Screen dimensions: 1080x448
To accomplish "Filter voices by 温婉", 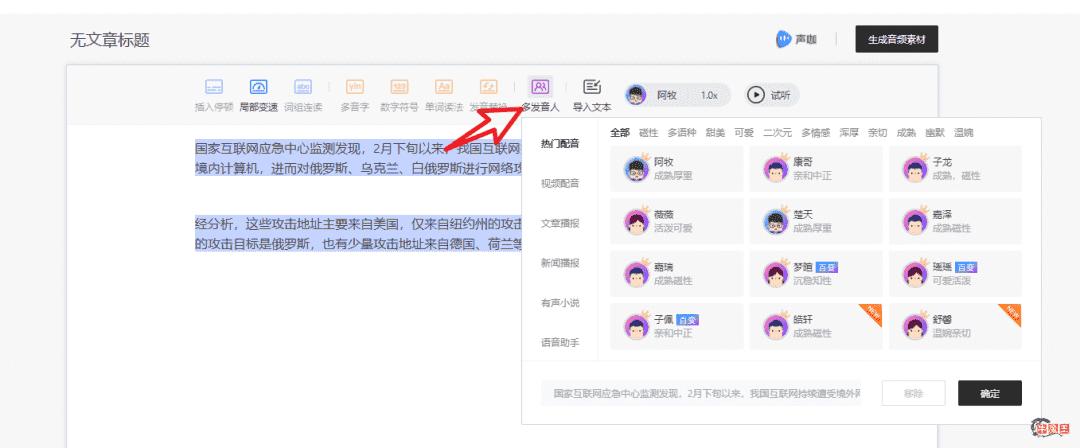I will [x=964, y=133].
